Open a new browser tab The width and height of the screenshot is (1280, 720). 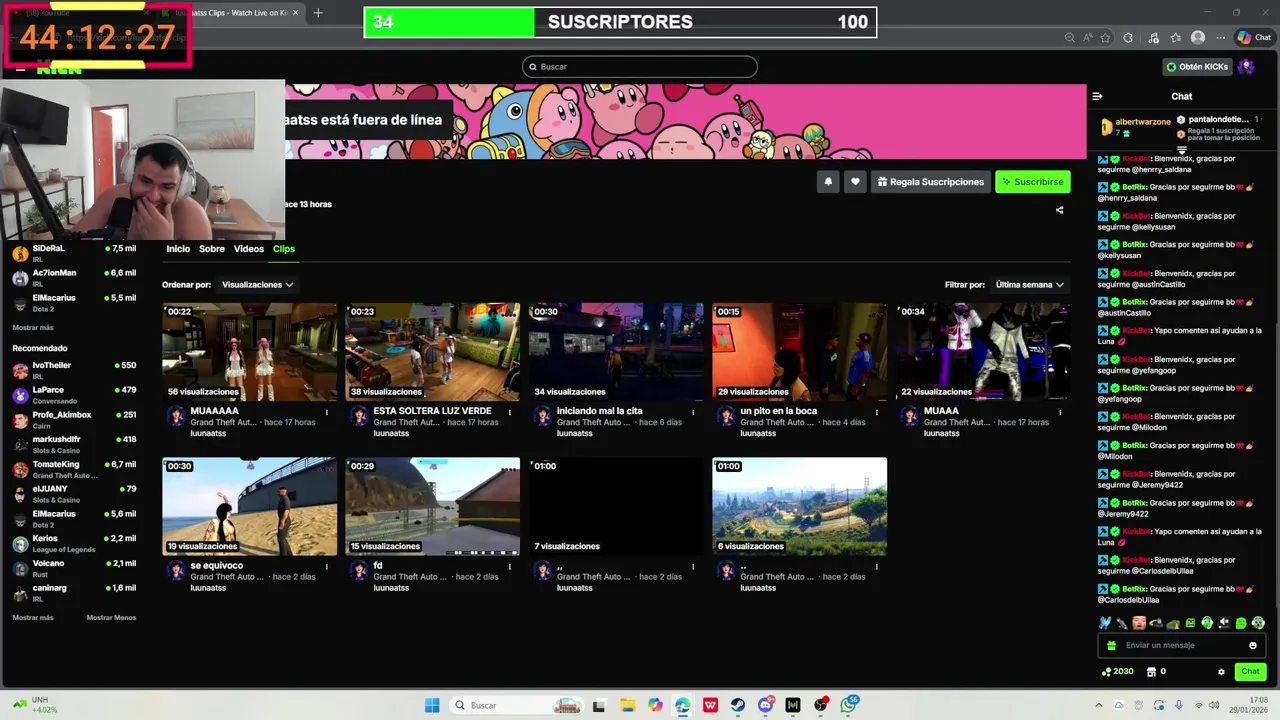[x=318, y=13]
